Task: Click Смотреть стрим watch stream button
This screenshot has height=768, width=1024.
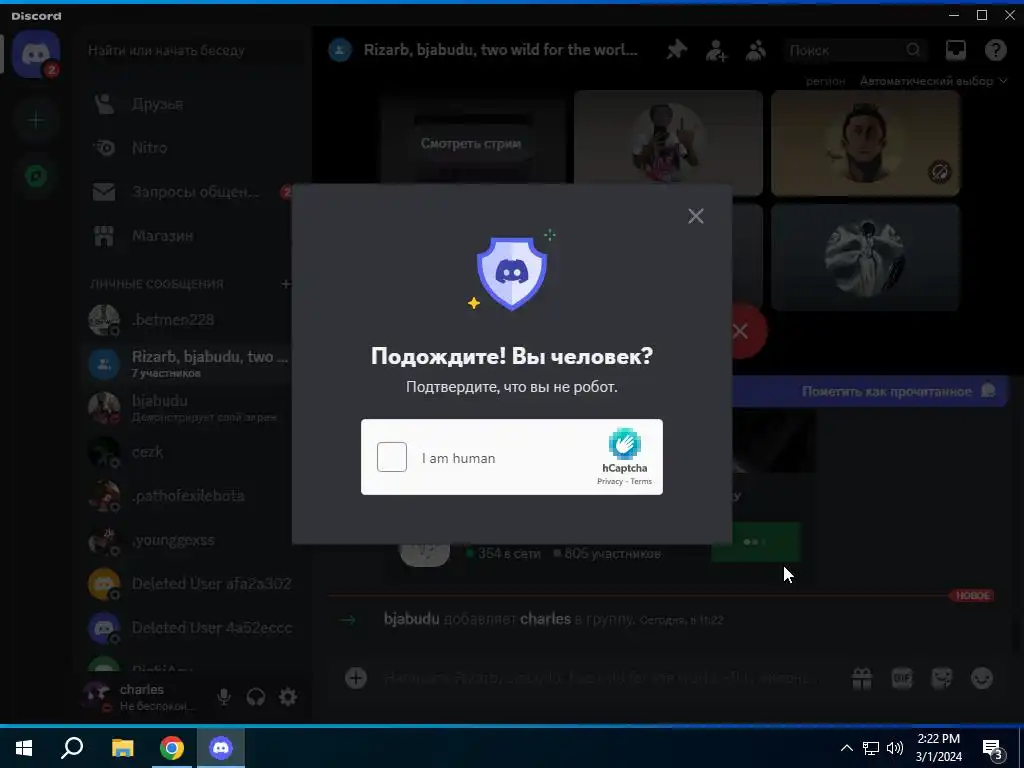Action: coord(471,143)
